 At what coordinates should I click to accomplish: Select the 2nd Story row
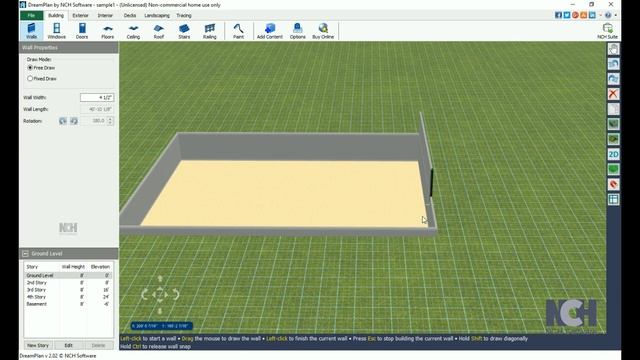click(x=68, y=282)
